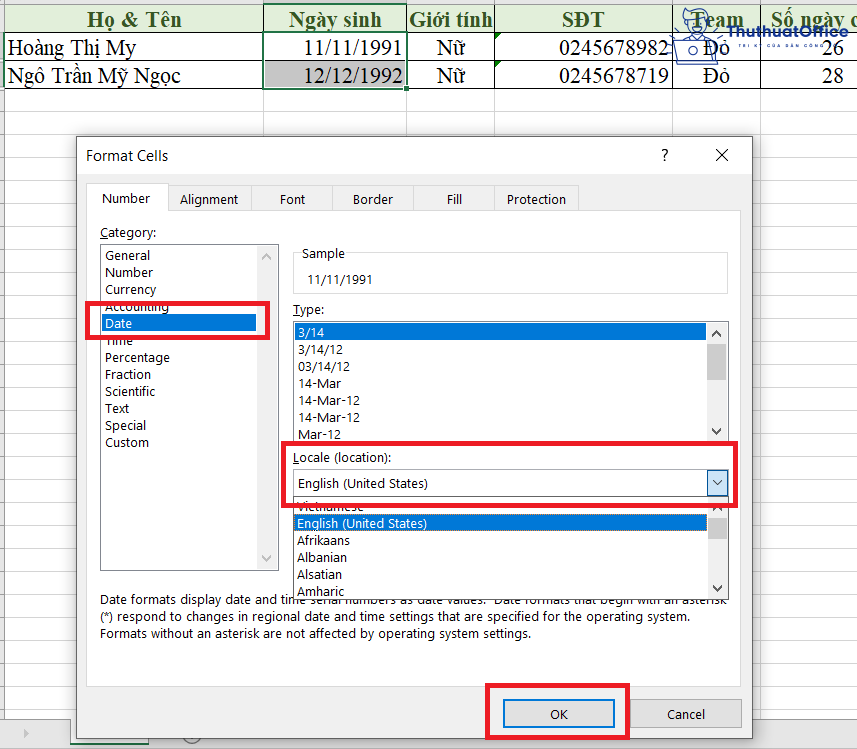Screen dimensions: 857x749
Task: Open the Font tab
Action: pos(291,198)
